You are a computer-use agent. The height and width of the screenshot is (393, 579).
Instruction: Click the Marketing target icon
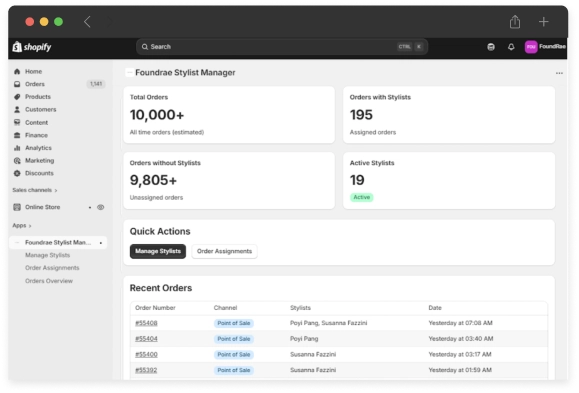point(17,161)
